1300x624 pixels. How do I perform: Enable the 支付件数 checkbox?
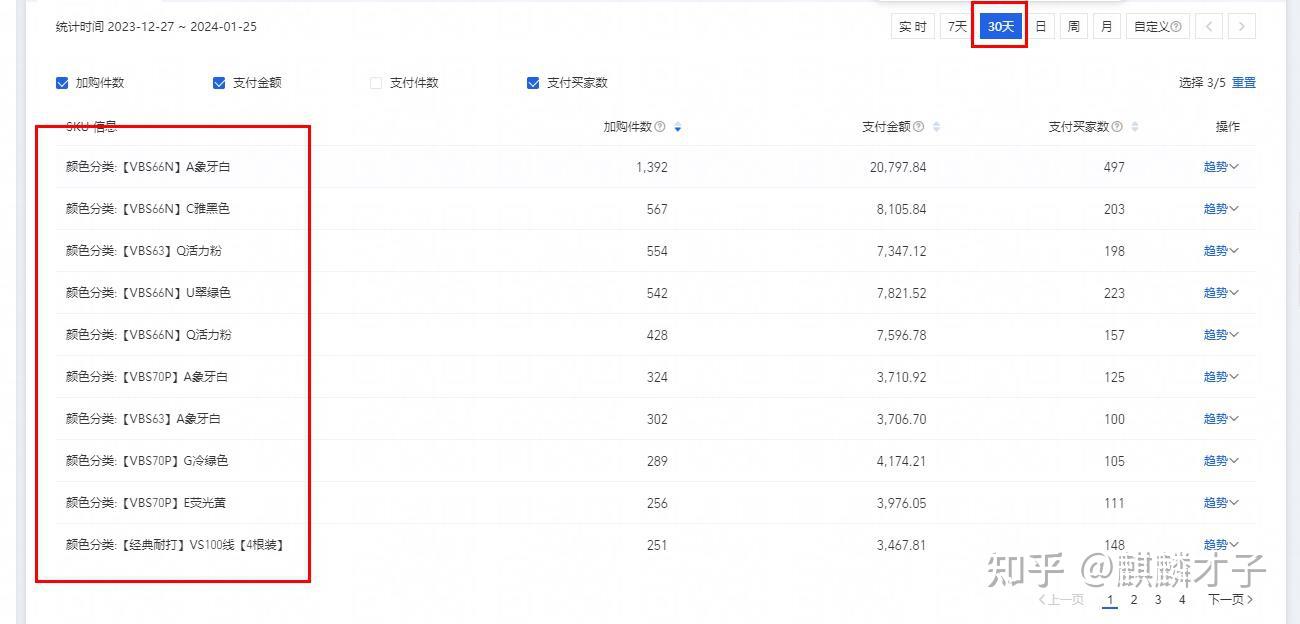click(x=376, y=83)
